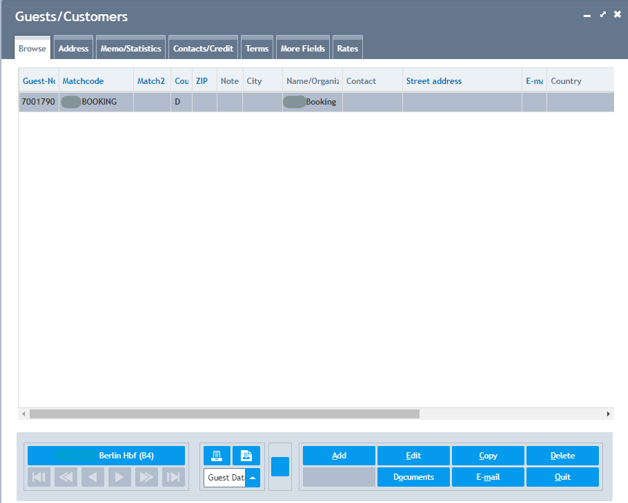Skip back several records
628x503 pixels.
click(66, 478)
